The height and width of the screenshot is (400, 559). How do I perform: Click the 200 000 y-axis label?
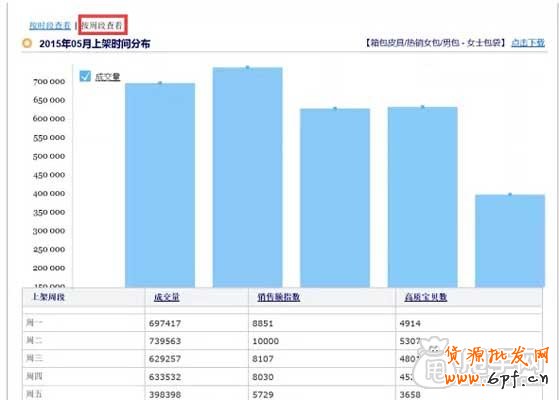(49, 268)
